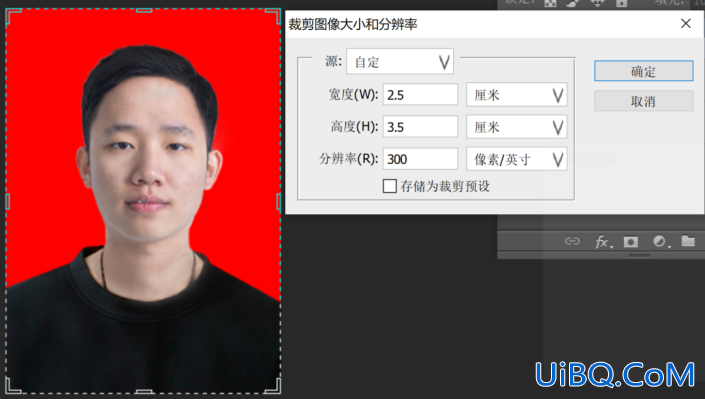The image size is (705, 399).
Task: Open the fx layer style menu
Action: tap(603, 242)
